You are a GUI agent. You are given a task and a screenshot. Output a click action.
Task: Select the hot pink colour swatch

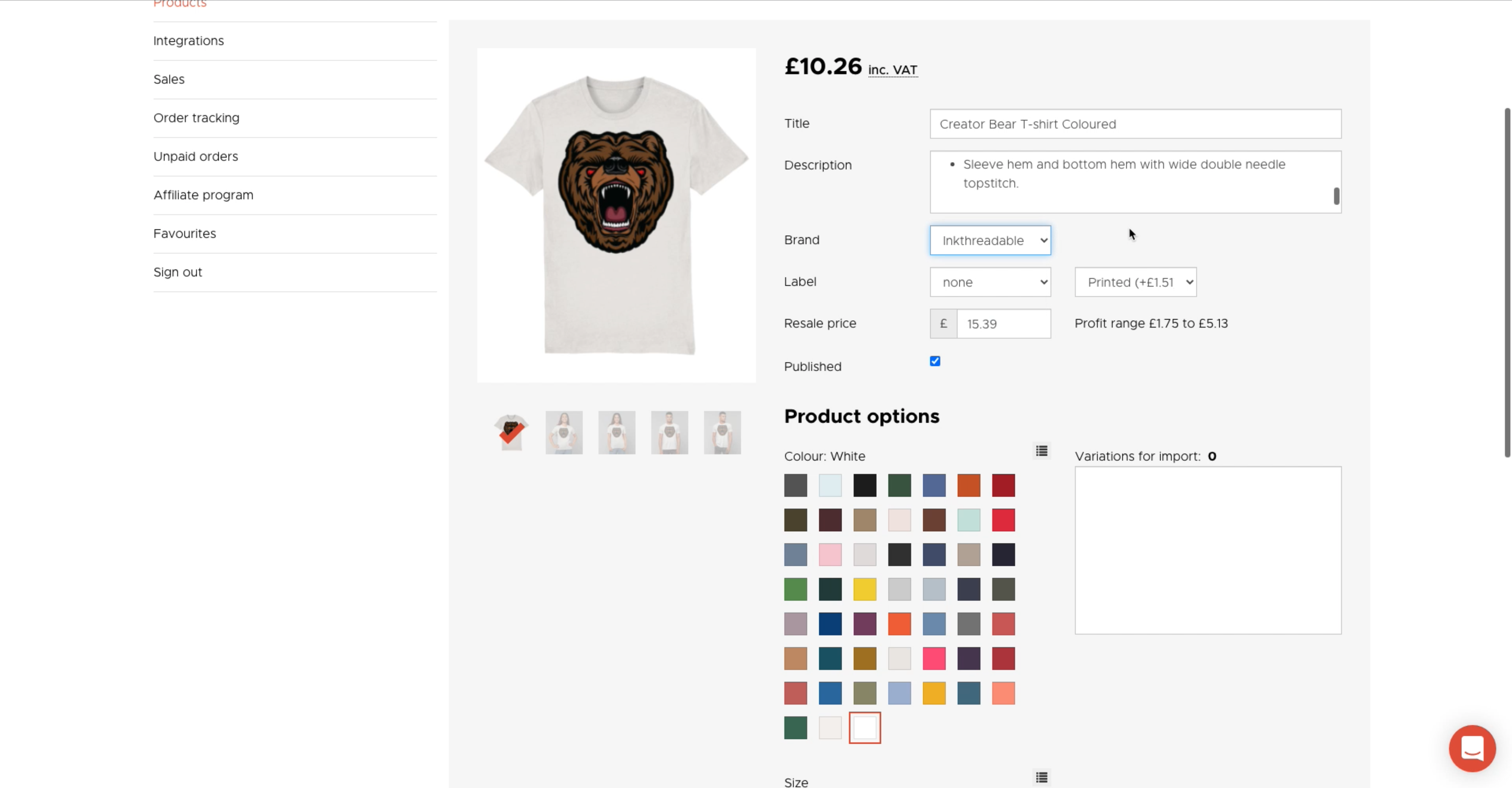[934, 659]
